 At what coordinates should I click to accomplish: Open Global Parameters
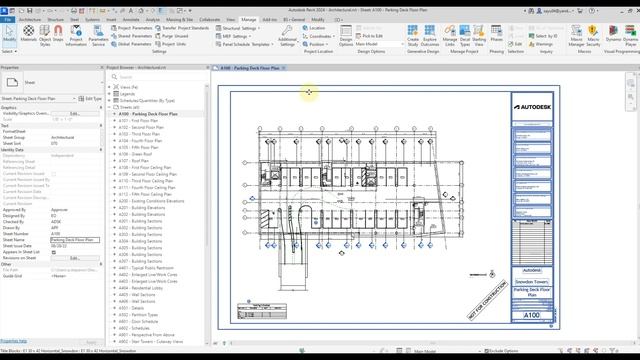point(131,44)
